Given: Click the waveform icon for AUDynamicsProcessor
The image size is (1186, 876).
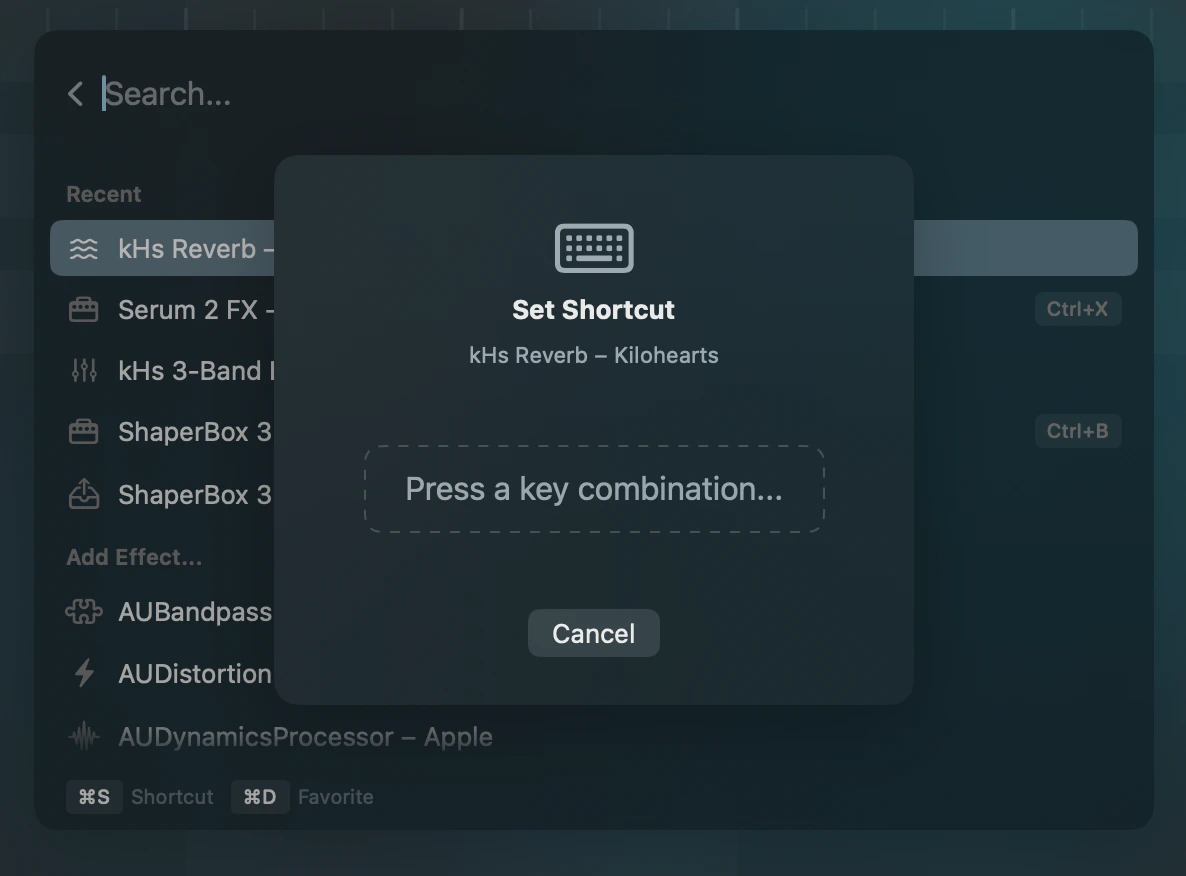Looking at the screenshot, I should (84, 736).
